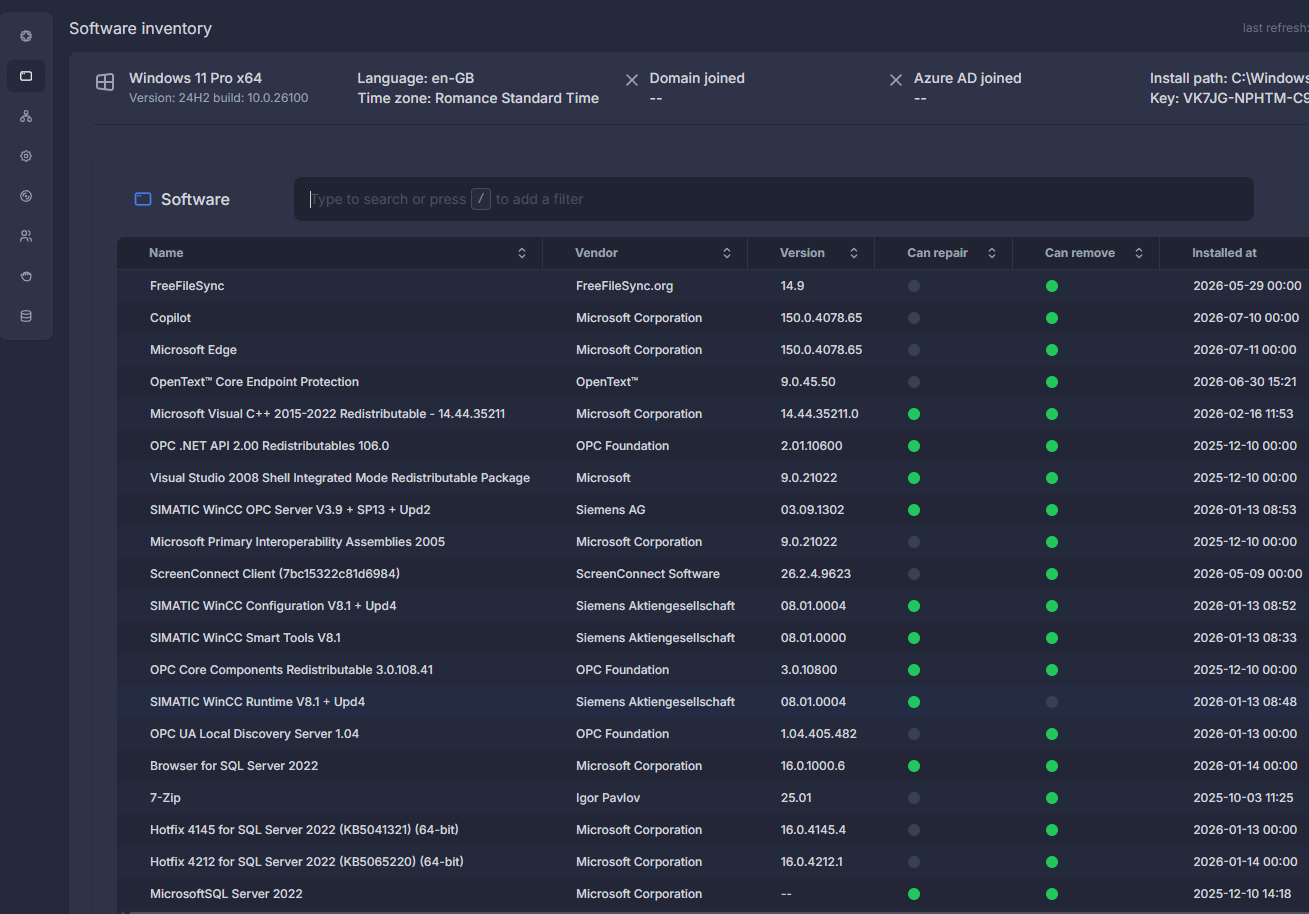Image resolution: width=1309 pixels, height=914 pixels.
Task: Click the Language: en-GB text
Action: click(x=416, y=78)
